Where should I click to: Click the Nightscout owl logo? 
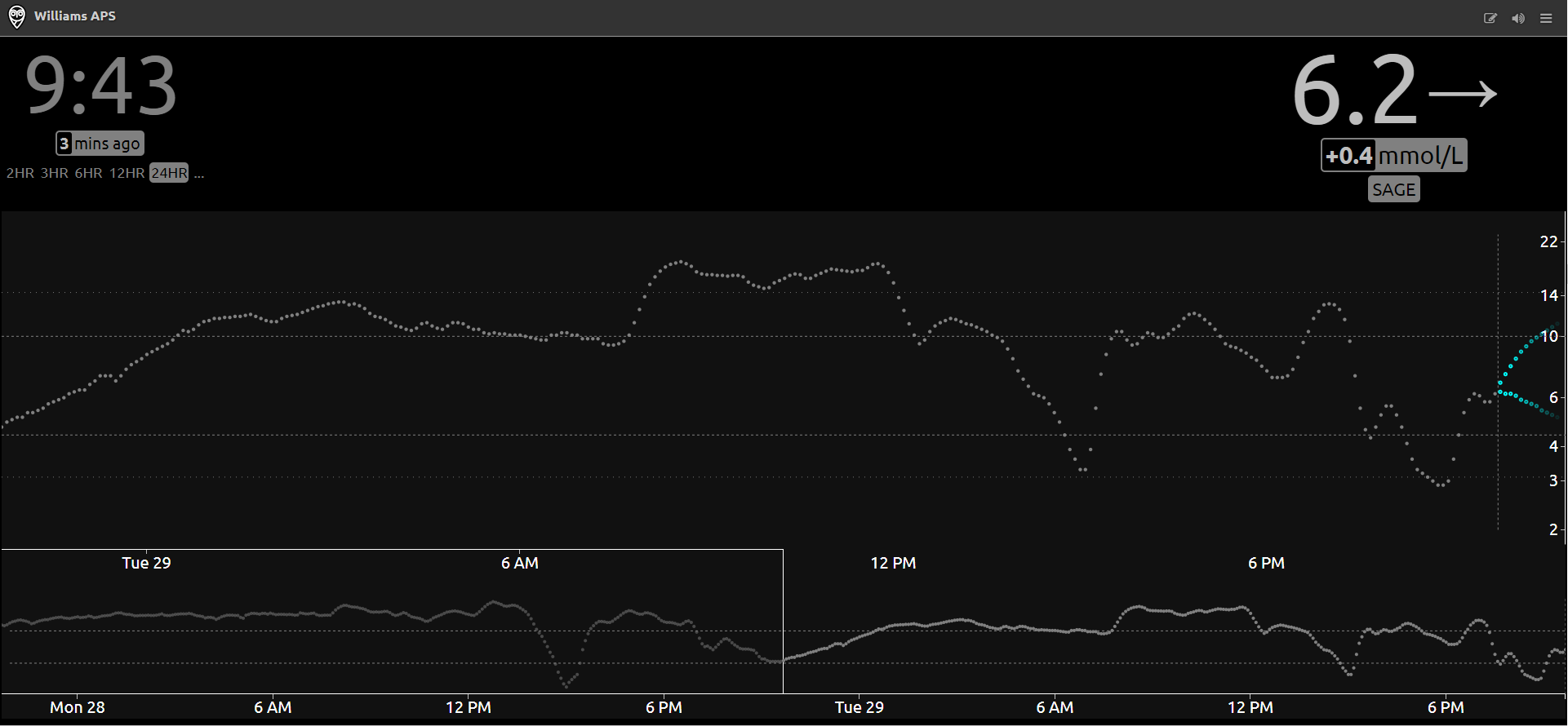(16, 17)
